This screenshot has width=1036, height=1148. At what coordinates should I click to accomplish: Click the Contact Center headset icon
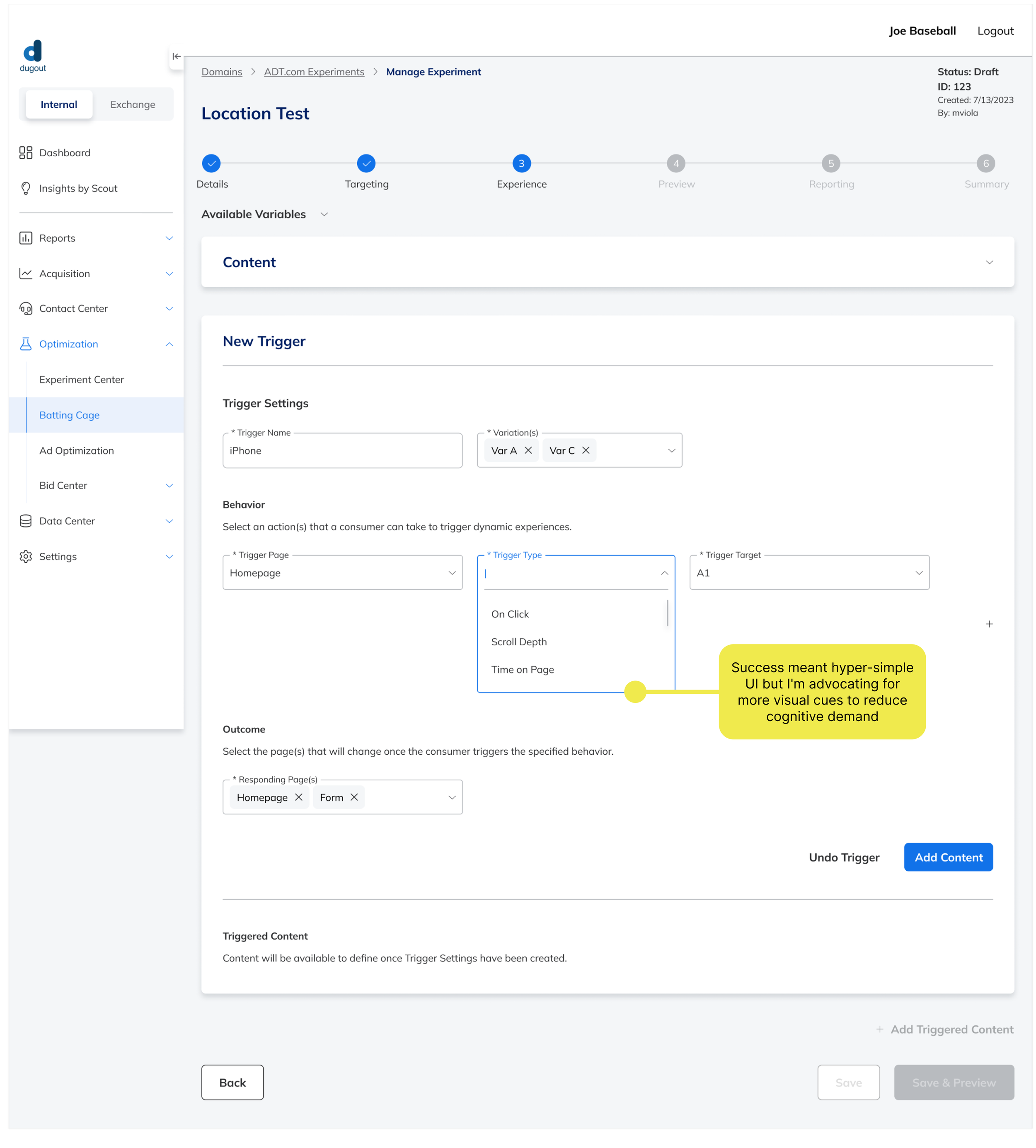(x=26, y=308)
